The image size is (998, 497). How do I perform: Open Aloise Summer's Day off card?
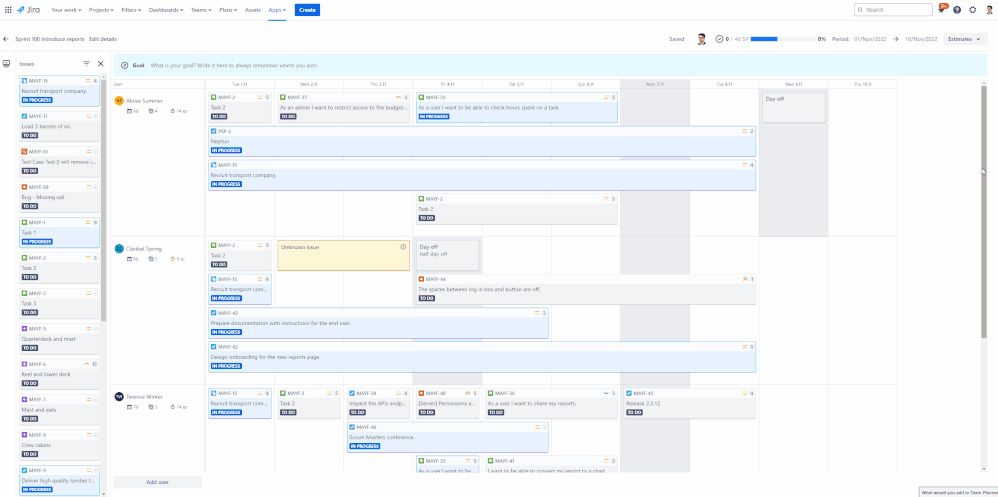tap(794, 108)
